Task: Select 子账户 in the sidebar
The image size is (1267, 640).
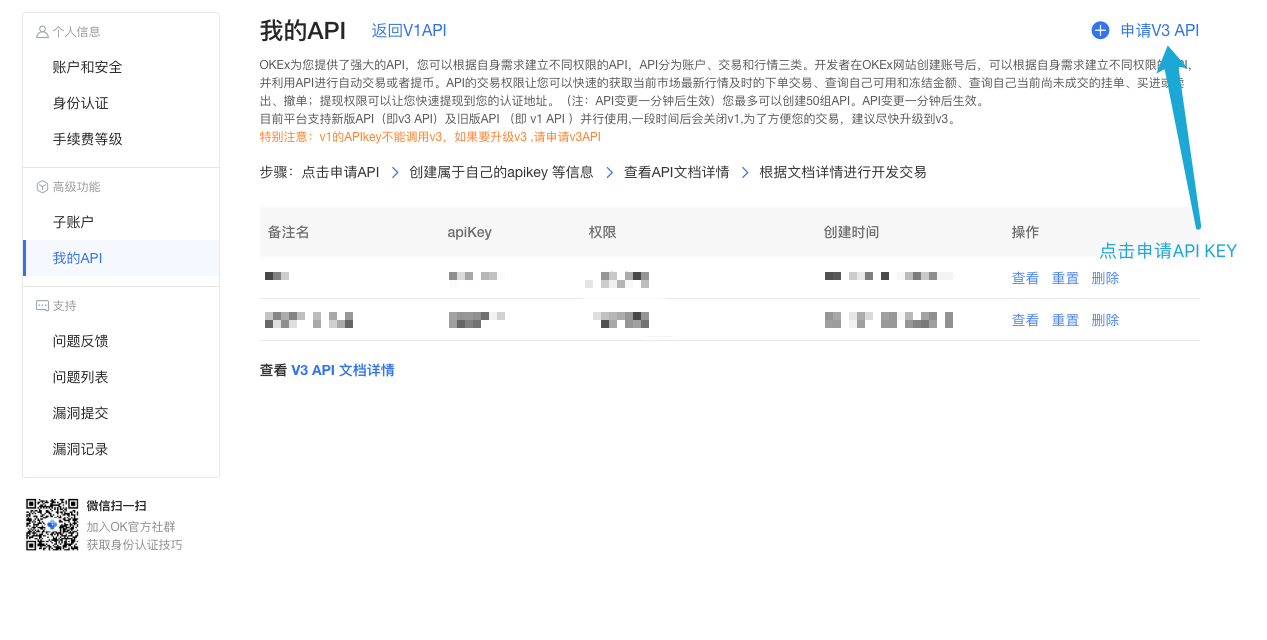Action: (x=73, y=222)
